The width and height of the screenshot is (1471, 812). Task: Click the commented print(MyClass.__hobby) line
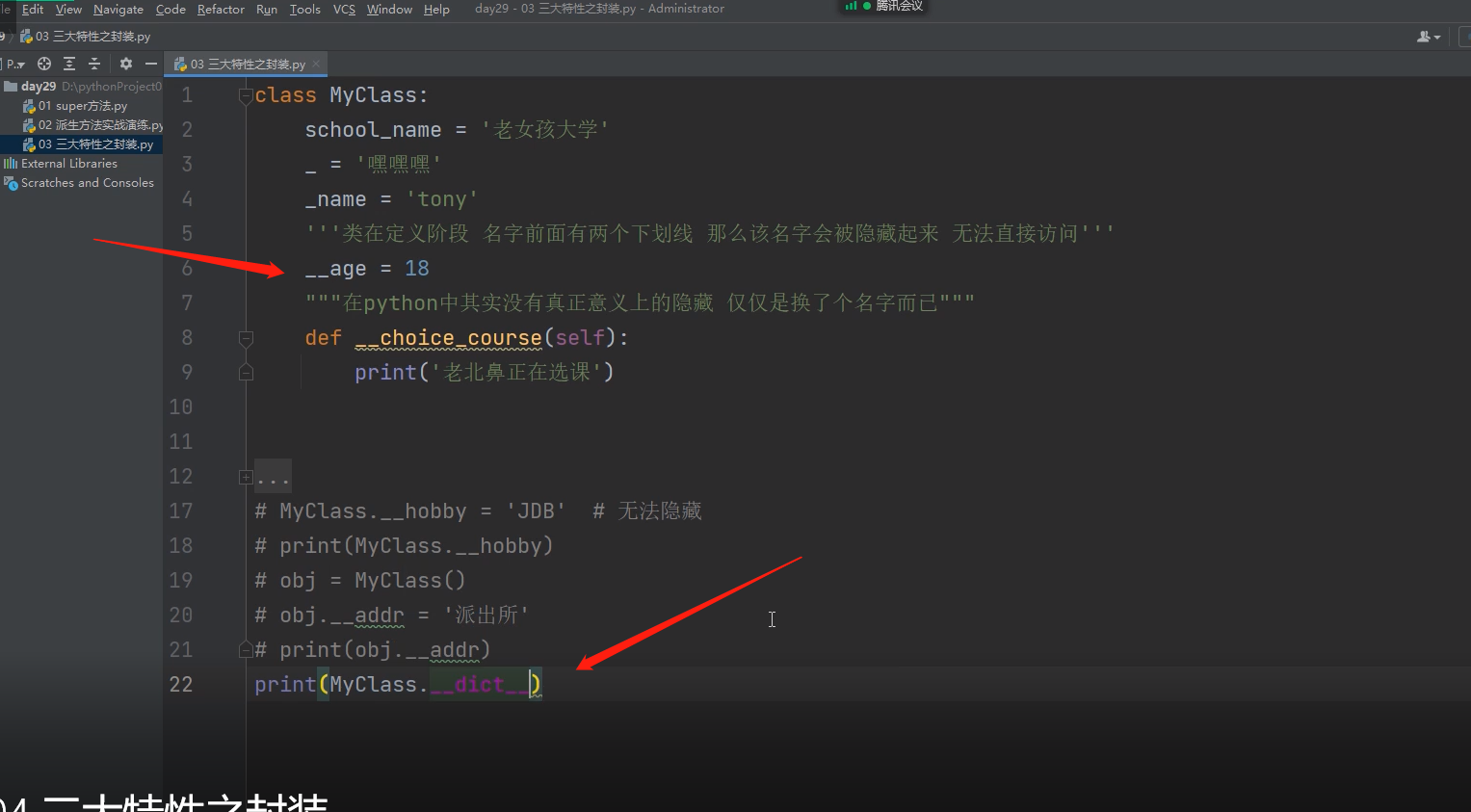[404, 546]
